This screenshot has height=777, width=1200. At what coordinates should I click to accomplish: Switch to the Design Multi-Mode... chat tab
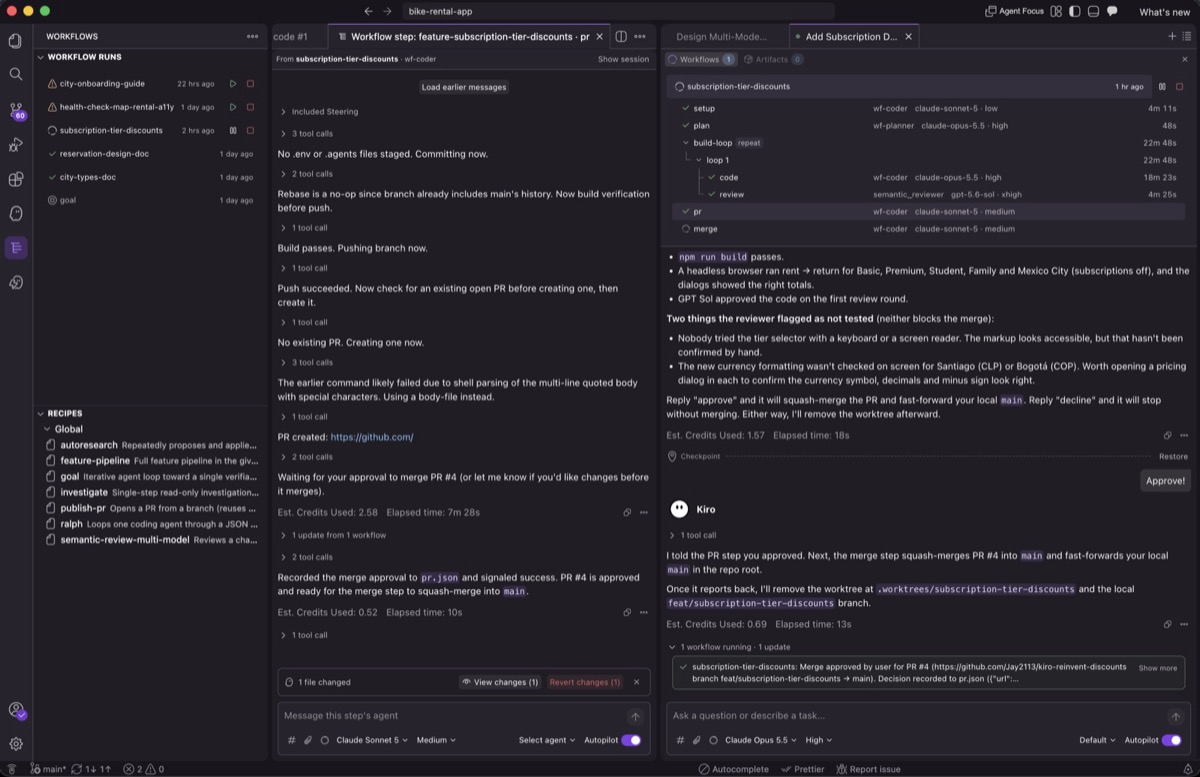(x=721, y=36)
